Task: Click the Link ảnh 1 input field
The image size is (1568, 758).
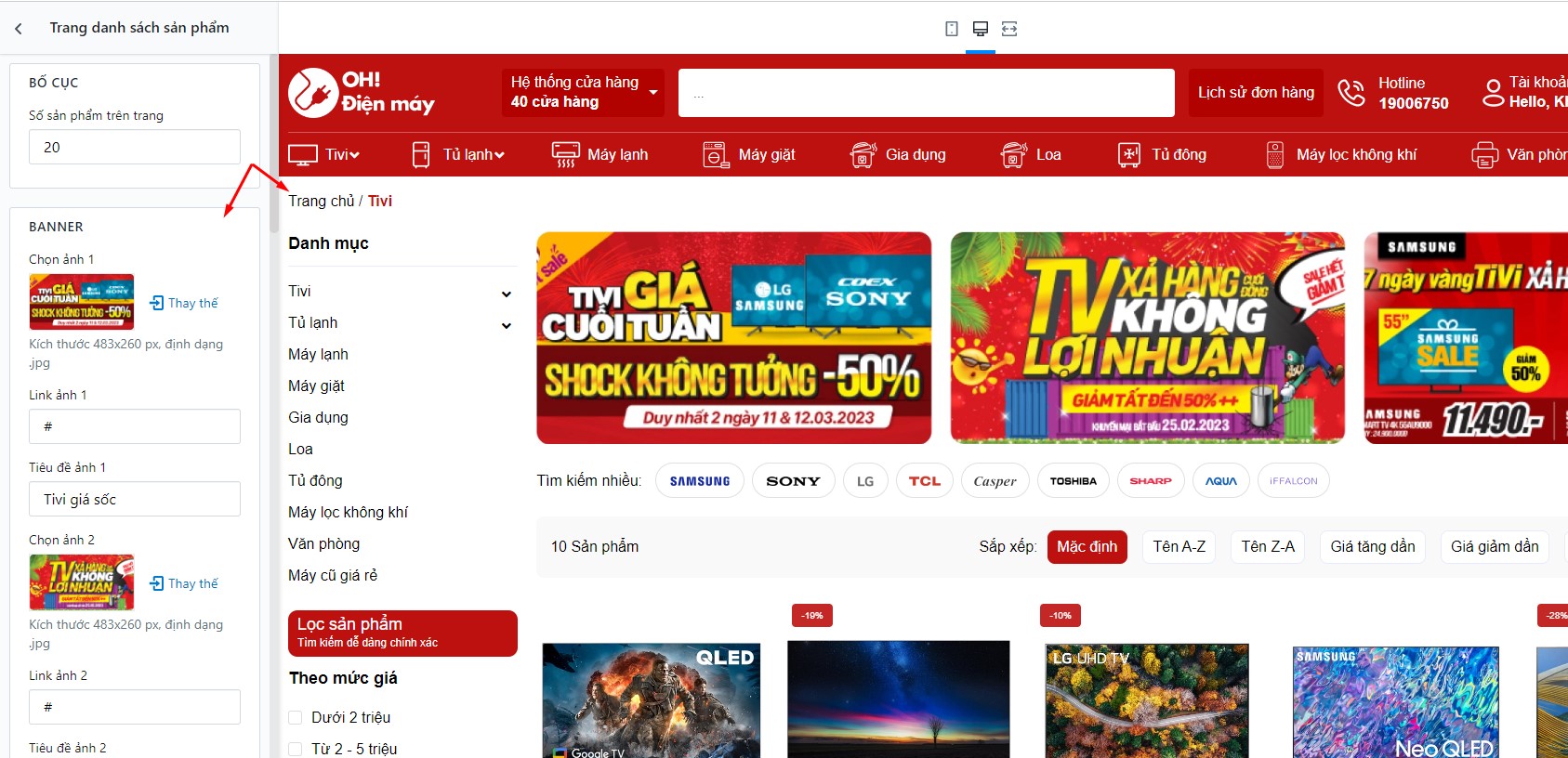Action: click(x=135, y=426)
